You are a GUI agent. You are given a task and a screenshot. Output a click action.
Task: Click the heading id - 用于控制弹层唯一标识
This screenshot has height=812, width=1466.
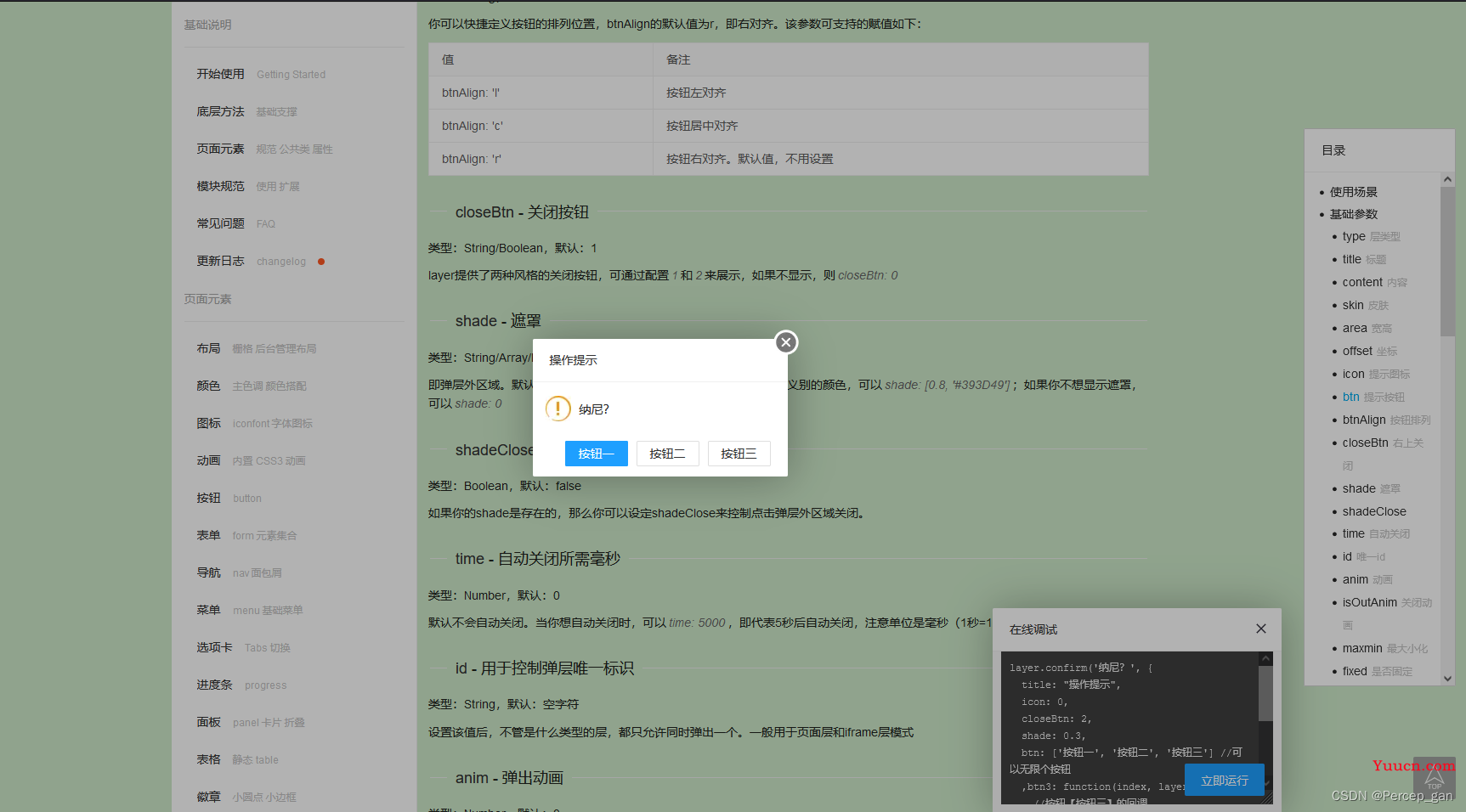click(x=545, y=668)
